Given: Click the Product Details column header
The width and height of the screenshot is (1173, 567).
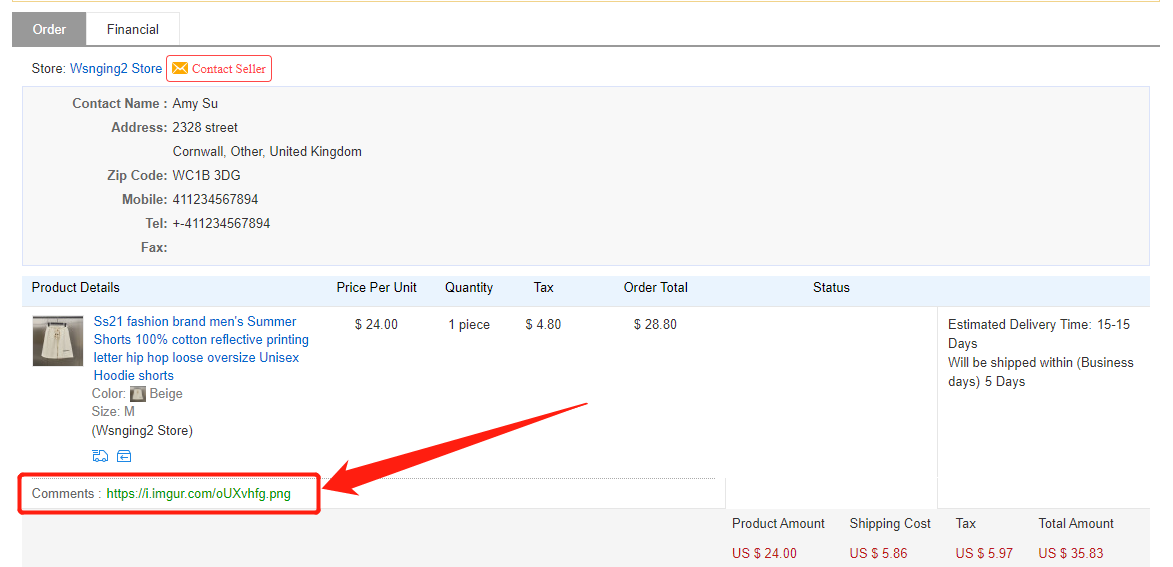Looking at the screenshot, I should pyautogui.click(x=76, y=288).
